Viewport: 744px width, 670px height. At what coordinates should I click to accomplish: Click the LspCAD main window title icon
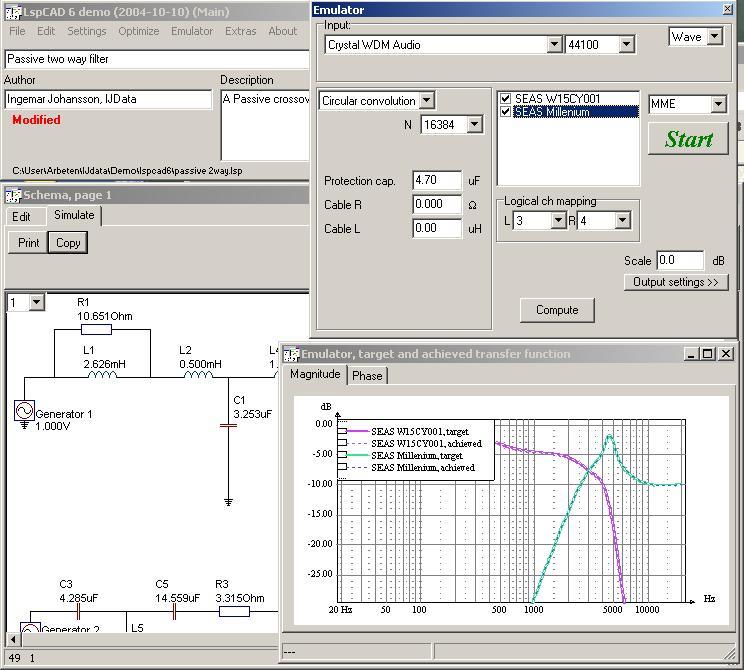(13, 12)
